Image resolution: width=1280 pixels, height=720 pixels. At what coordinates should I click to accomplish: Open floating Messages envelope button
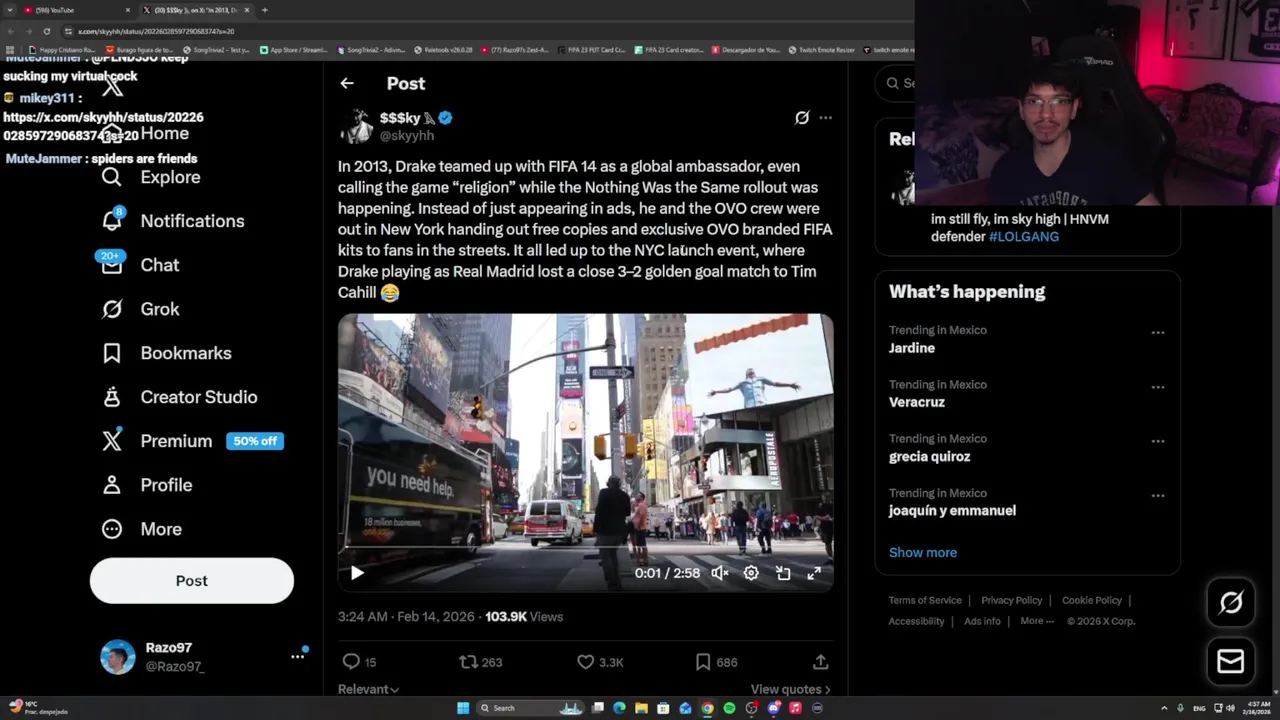tap(1231, 661)
